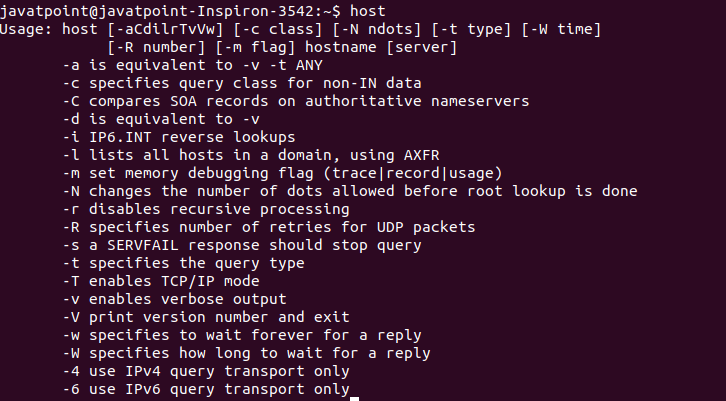
Task: Click the '-a is equivalent to -v -t ANY' line
Action: click(x=193, y=65)
